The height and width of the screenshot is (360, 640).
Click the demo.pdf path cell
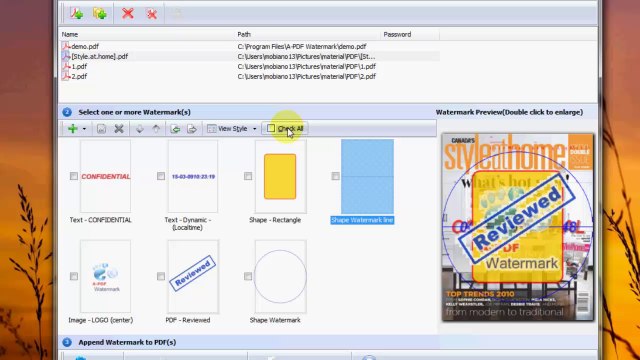(302, 47)
